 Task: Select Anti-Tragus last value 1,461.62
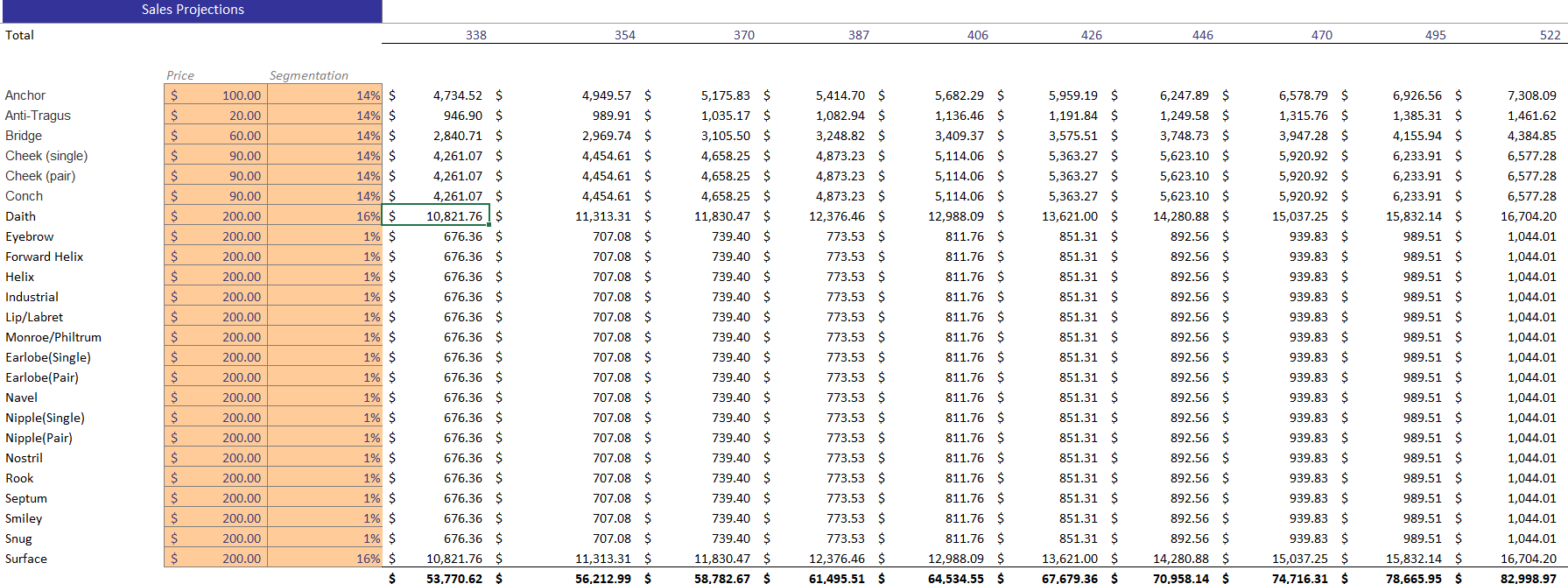pos(1531,116)
